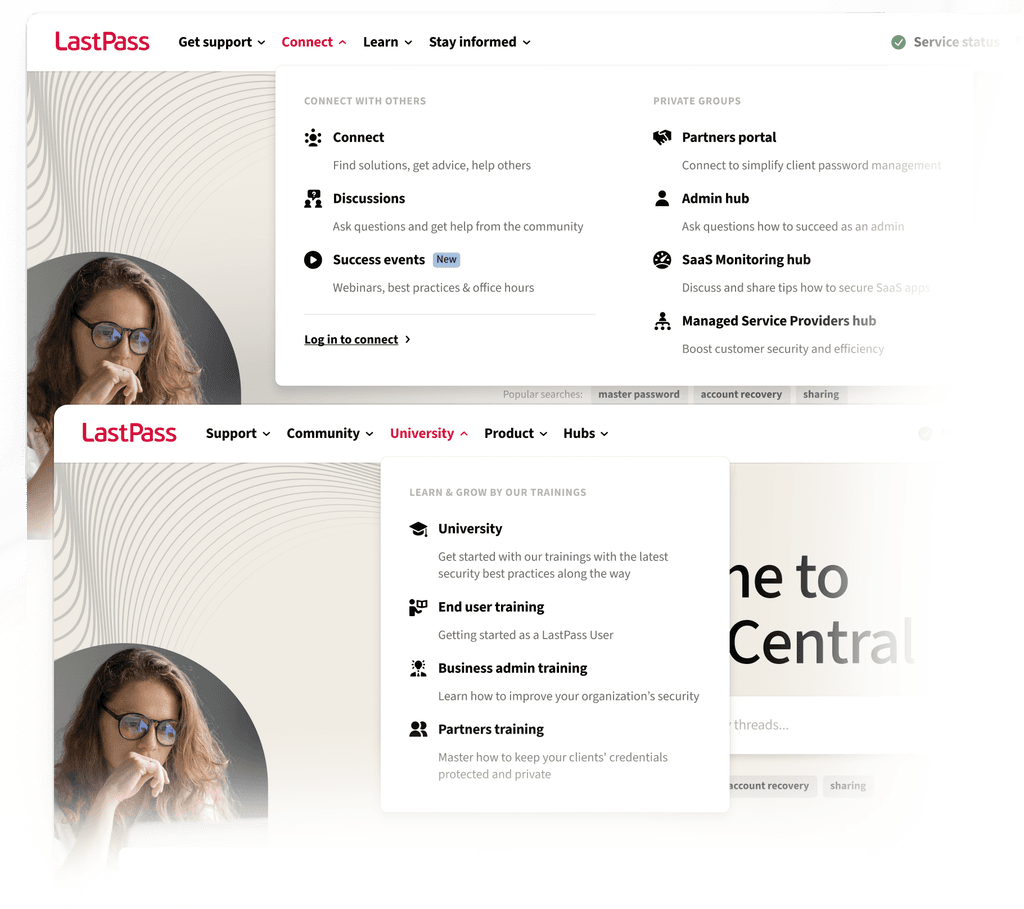The height and width of the screenshot is (909, 1024).
Task: Click the Success events play icon
Action: [313, 260]
